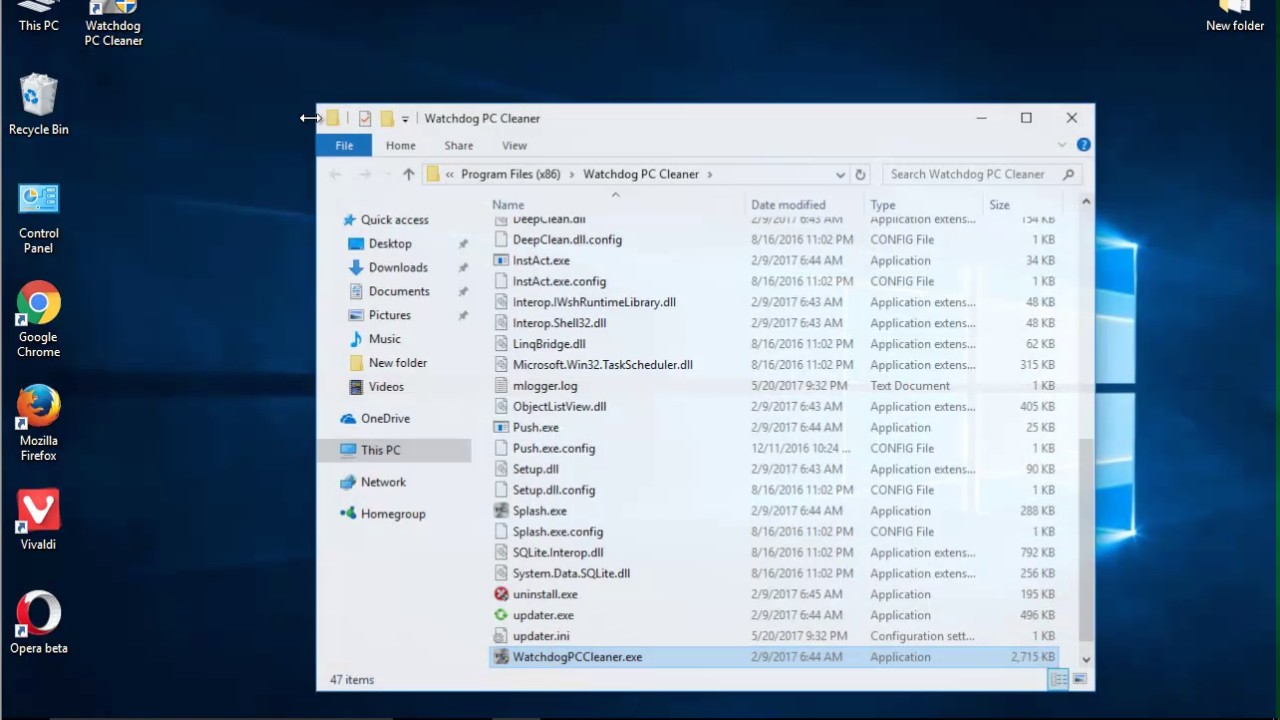
Task: Select Music in navigation pane
Action: click(x=385, y=339)
